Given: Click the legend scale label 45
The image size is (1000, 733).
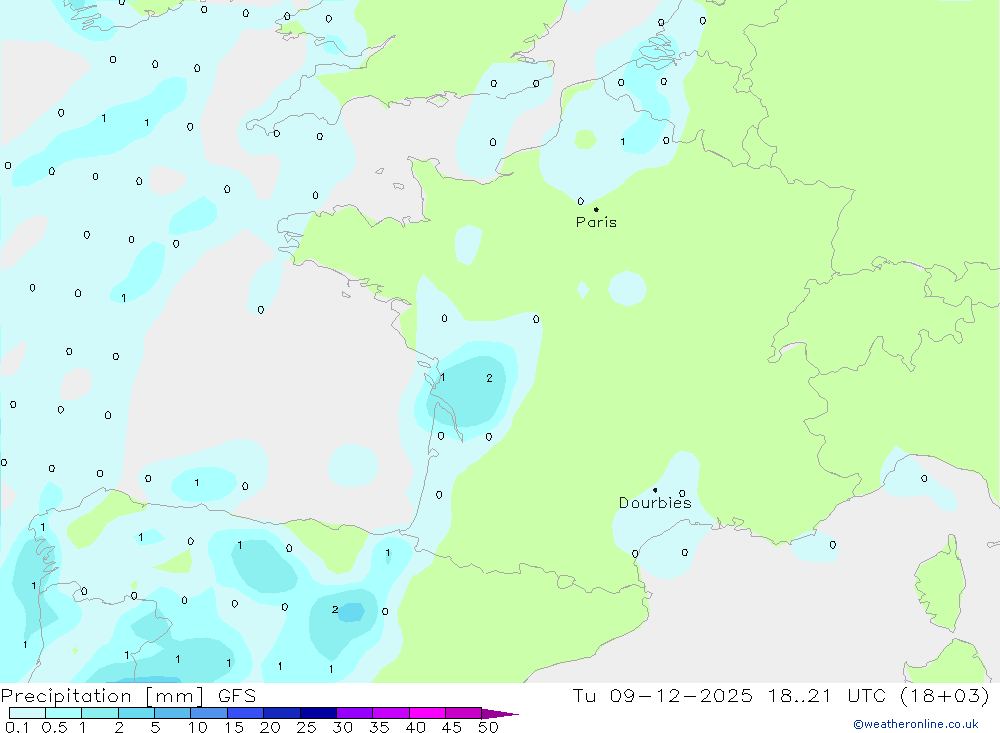Looking at the screenshot, I should tap(452, 727).
